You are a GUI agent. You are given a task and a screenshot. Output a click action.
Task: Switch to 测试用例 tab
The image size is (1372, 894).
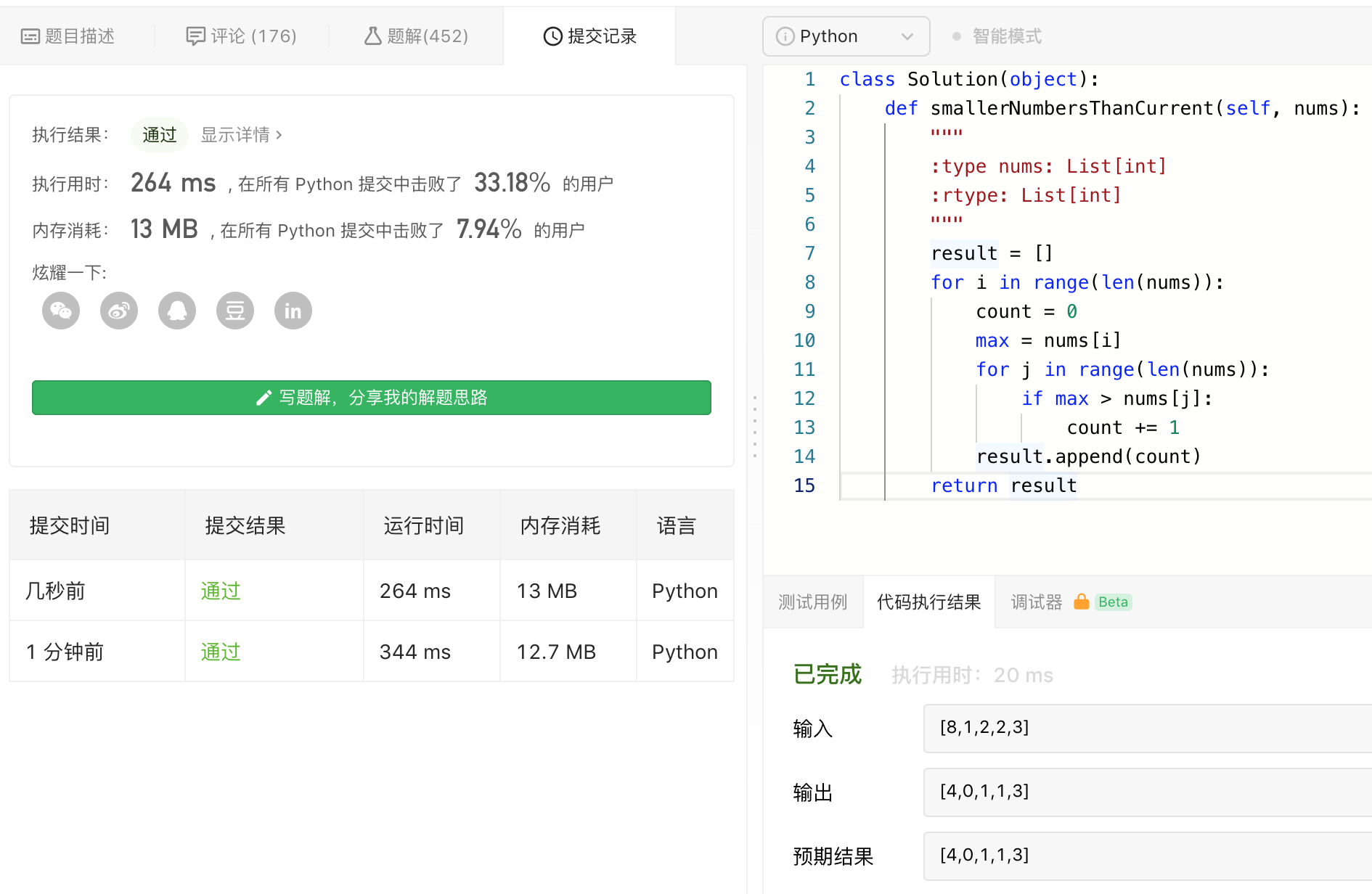click(x=813, y=602)
